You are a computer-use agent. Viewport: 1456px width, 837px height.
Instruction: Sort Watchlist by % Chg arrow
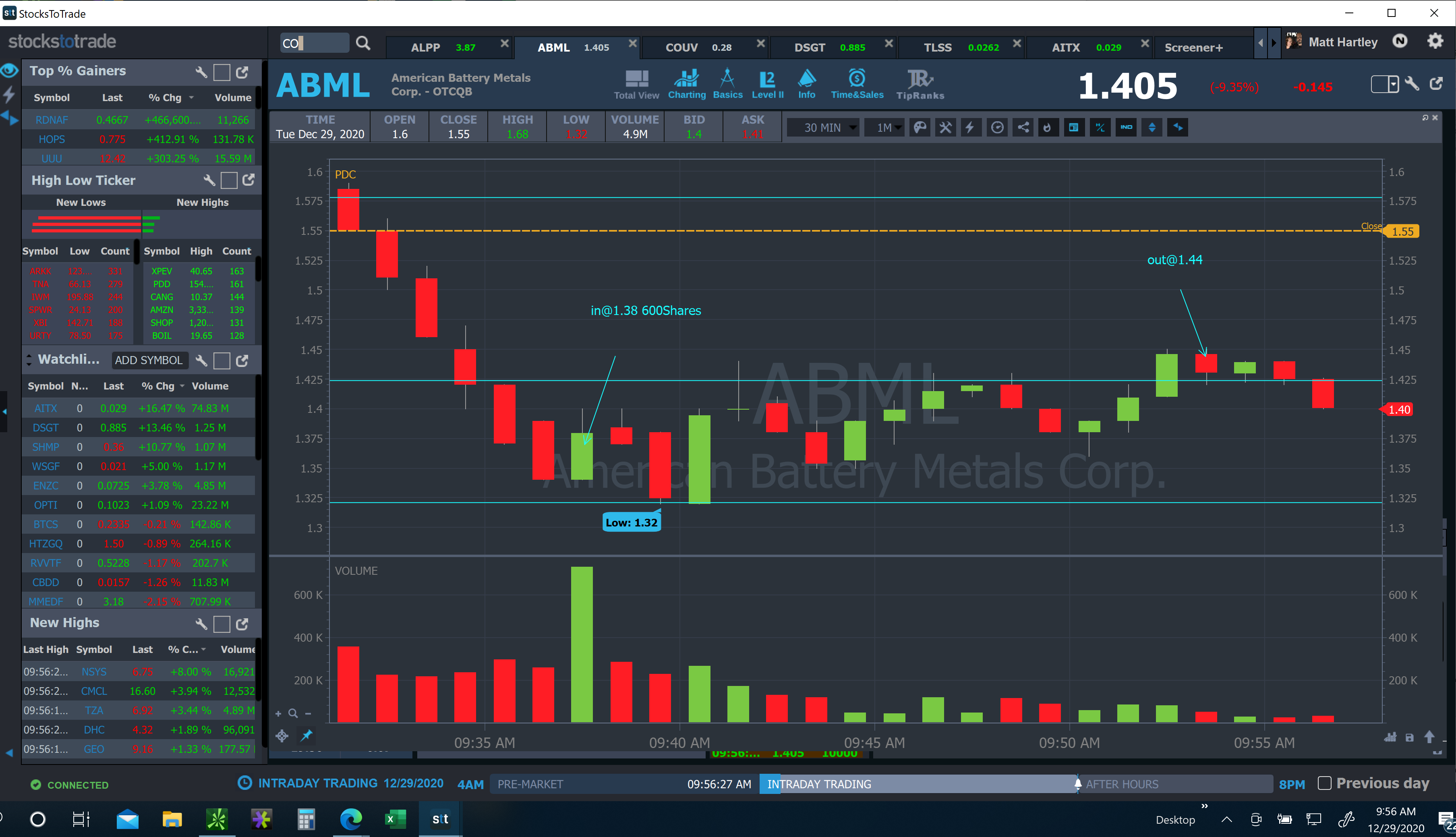182,386
